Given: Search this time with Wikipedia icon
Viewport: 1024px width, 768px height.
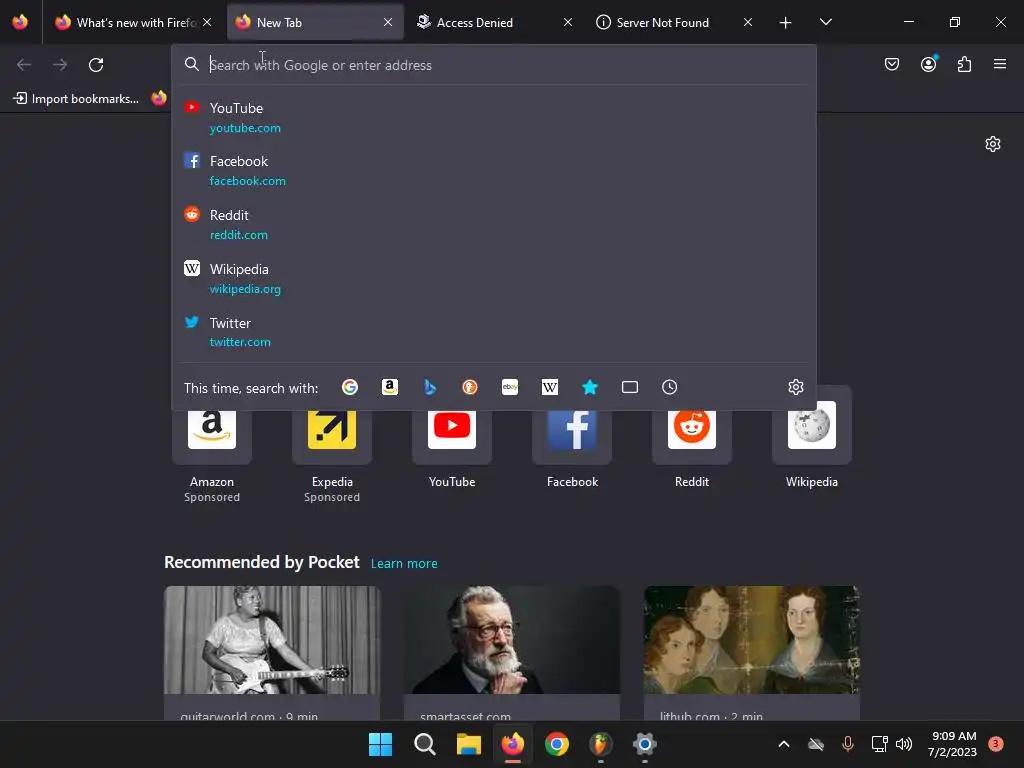Looking at the screenshot, I should tap(550, 387).
